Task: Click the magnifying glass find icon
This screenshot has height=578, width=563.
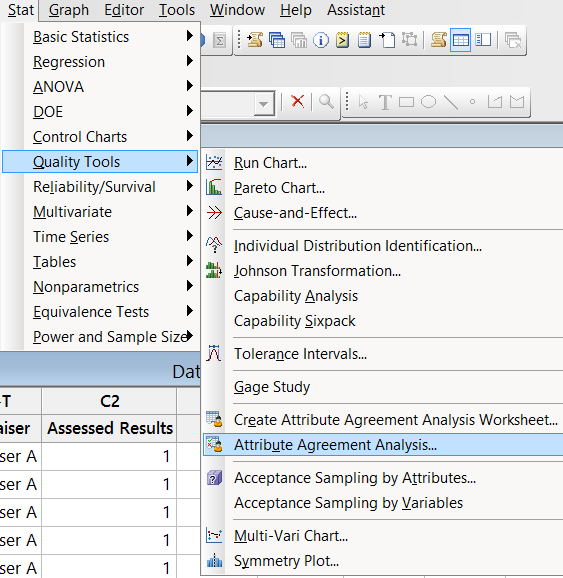Action: tap(326, 101)
